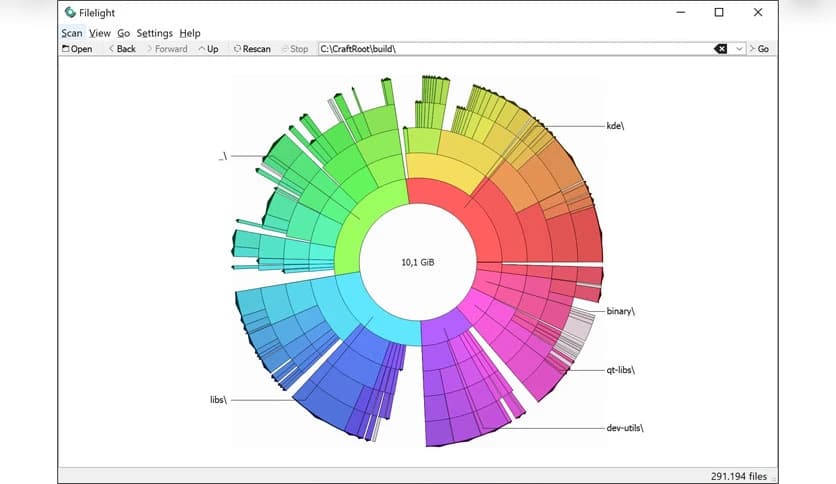Open the Settings menu
This screenshot has height=484, width=836.
154,33
